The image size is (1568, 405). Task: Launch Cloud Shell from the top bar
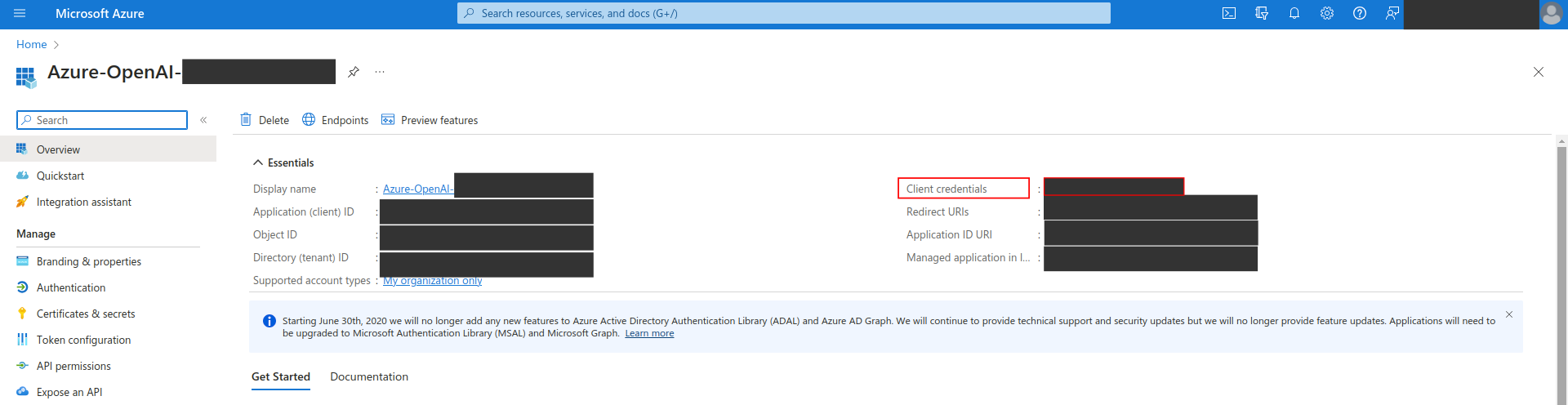1228,13
